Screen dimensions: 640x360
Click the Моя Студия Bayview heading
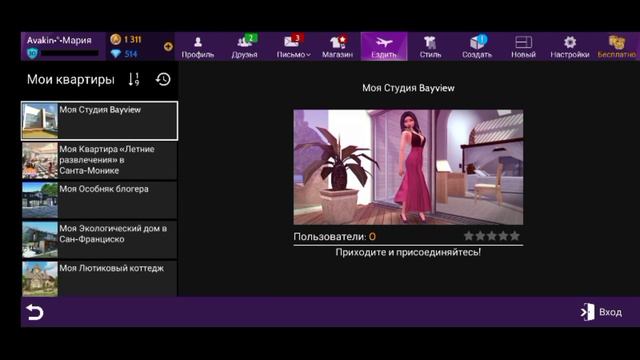[x=408, y=88]
